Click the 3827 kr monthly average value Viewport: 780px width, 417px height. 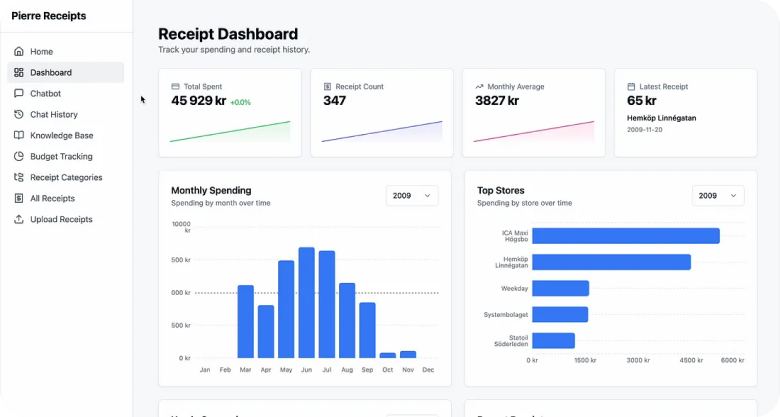[x=497, y=101]
